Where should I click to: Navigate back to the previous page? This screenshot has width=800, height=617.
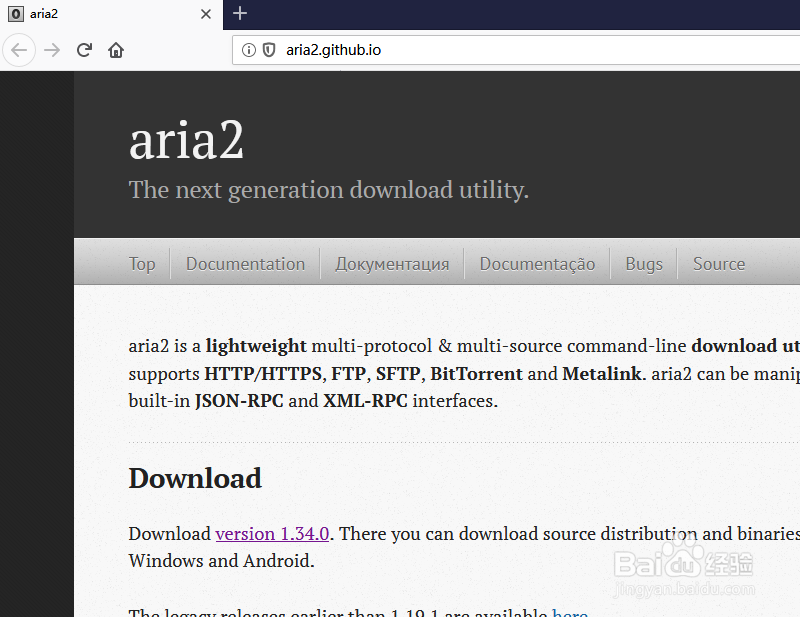click(x=19, y=50)
